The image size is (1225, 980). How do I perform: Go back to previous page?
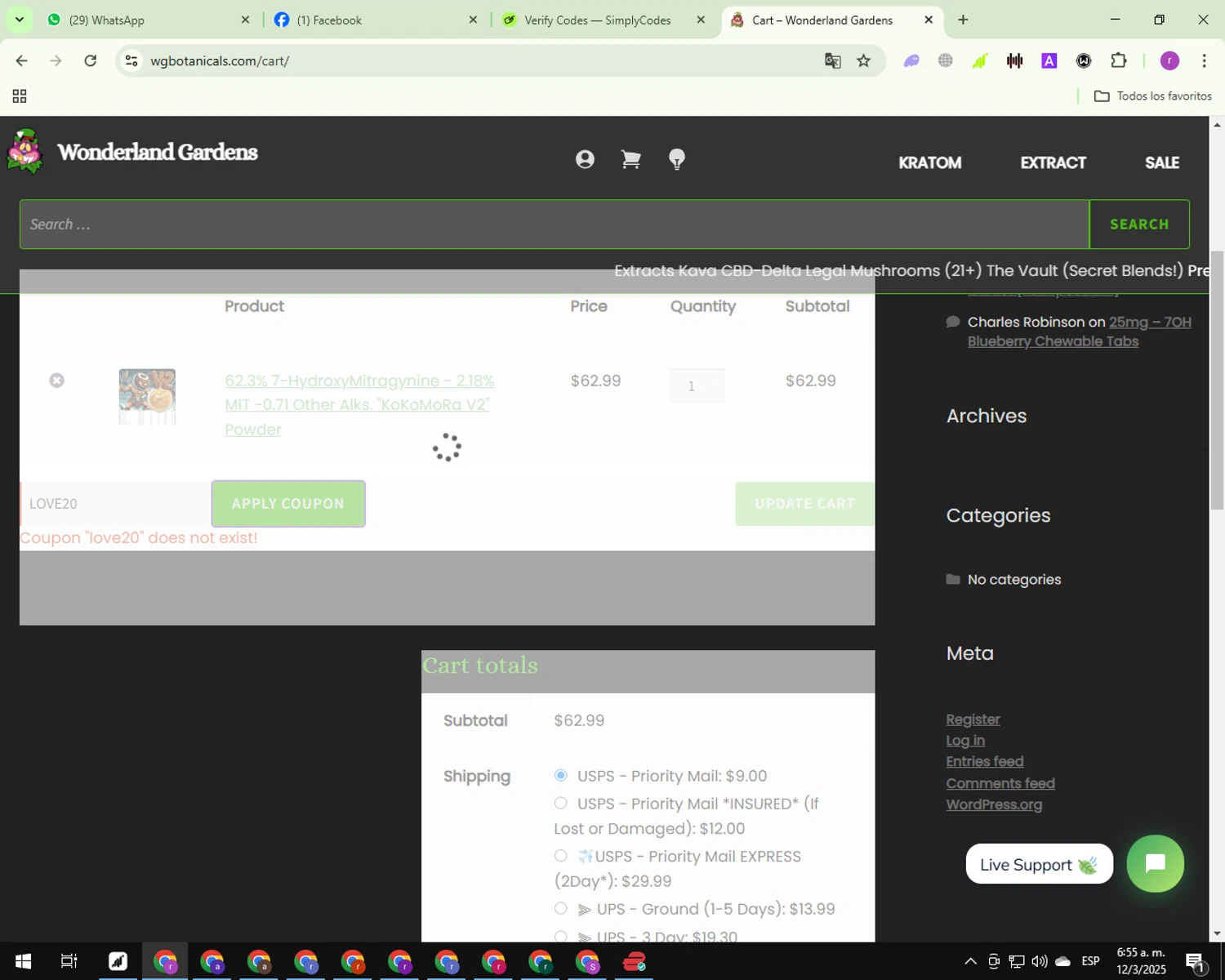click(x=22, y=60)
